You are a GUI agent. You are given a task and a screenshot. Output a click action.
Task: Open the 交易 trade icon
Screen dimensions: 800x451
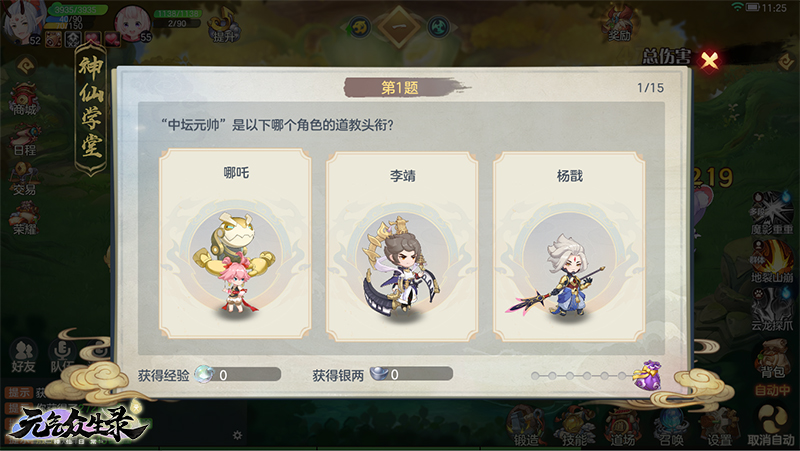point(24,180)
